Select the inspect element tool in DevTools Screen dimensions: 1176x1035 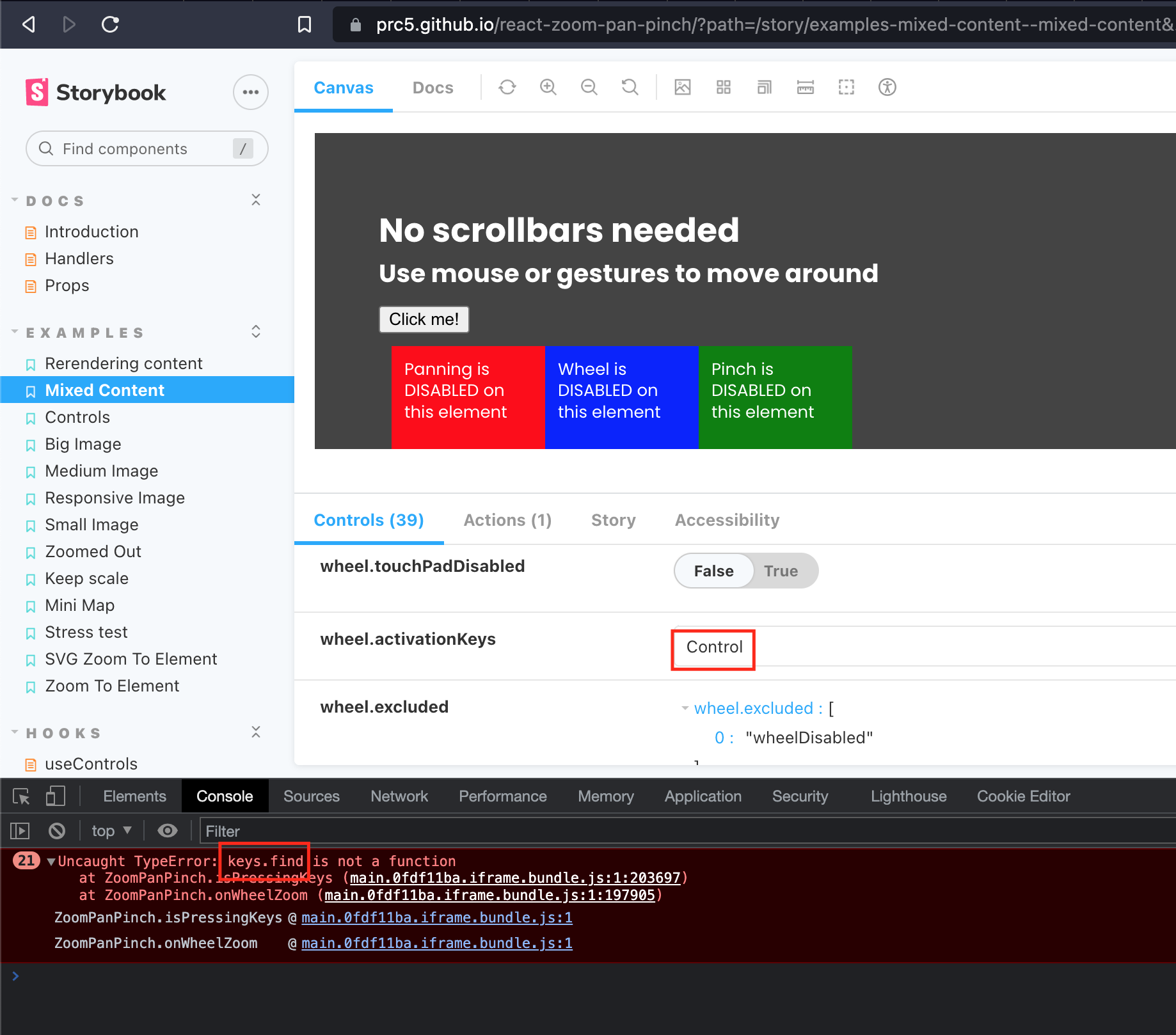(x=21, y=796)
